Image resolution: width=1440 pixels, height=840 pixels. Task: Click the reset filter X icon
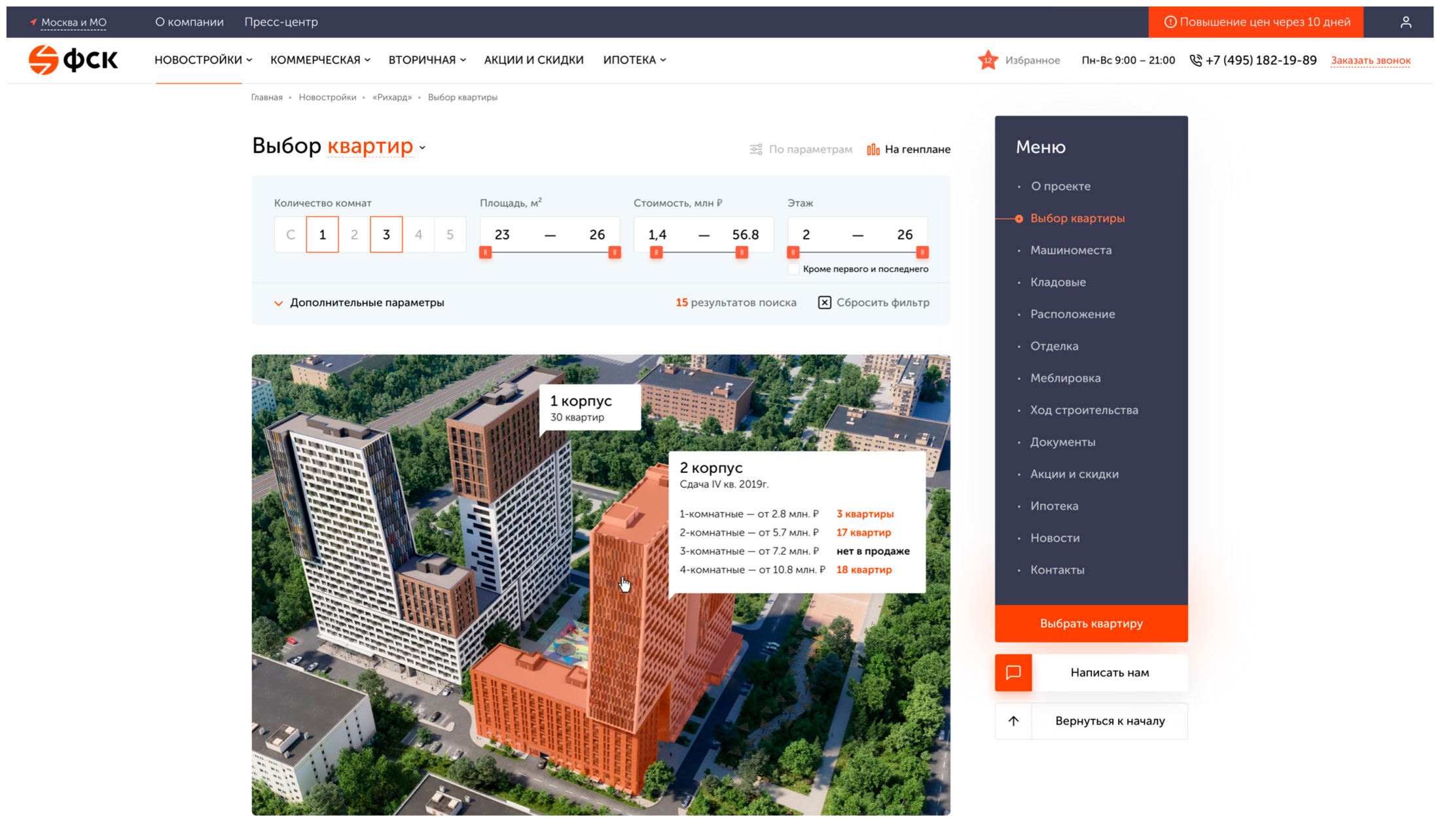[825, 303]
